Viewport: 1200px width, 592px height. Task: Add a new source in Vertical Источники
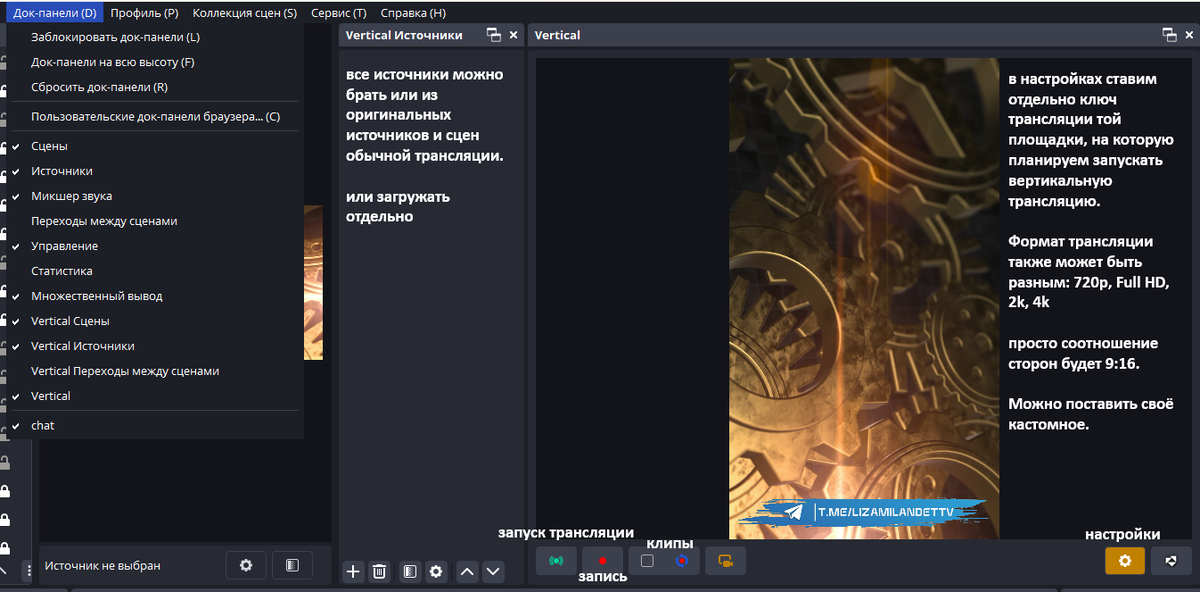click(353, 572)
